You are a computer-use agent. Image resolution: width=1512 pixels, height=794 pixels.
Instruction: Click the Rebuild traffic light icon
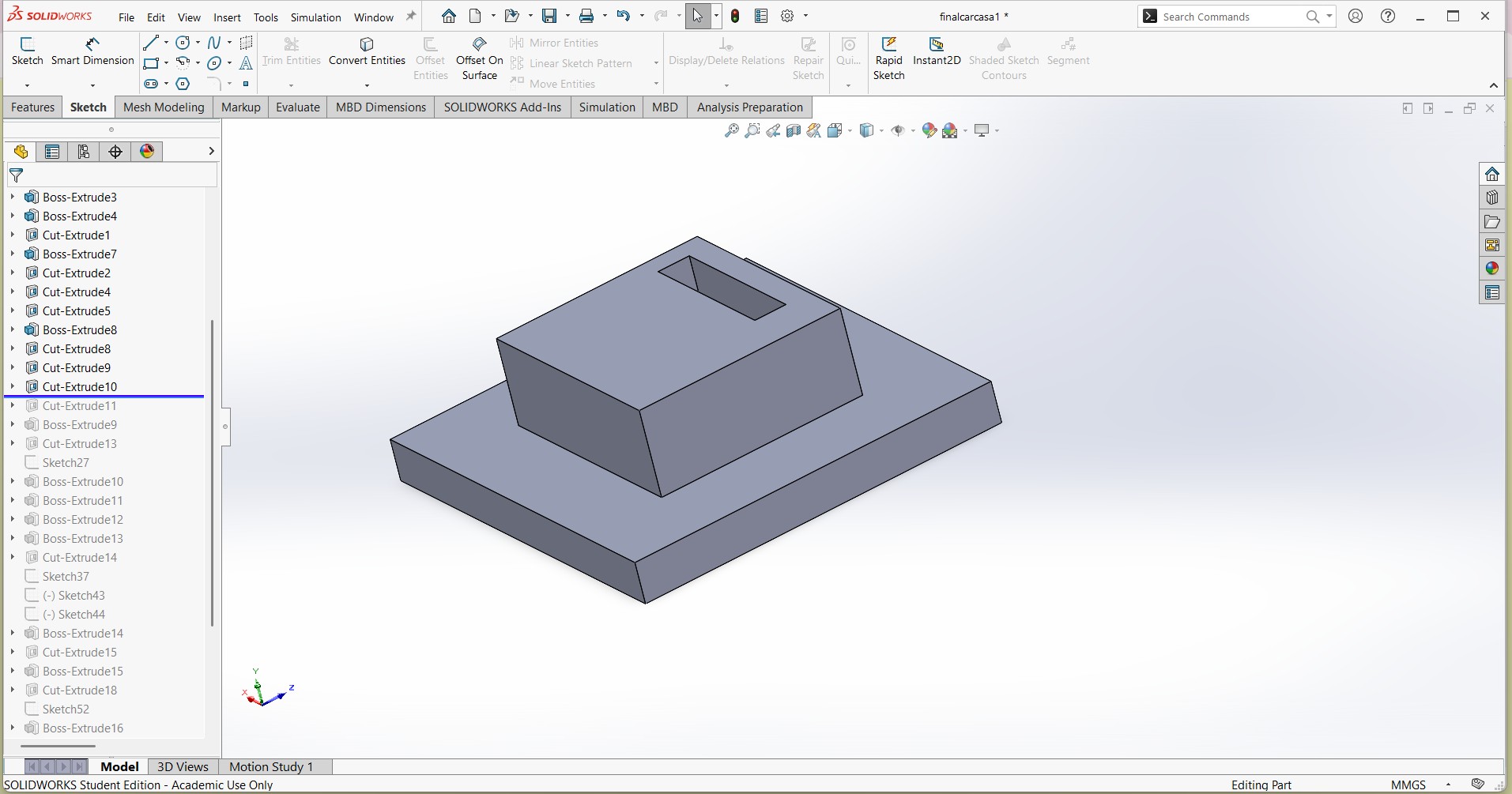click(735, 16)
